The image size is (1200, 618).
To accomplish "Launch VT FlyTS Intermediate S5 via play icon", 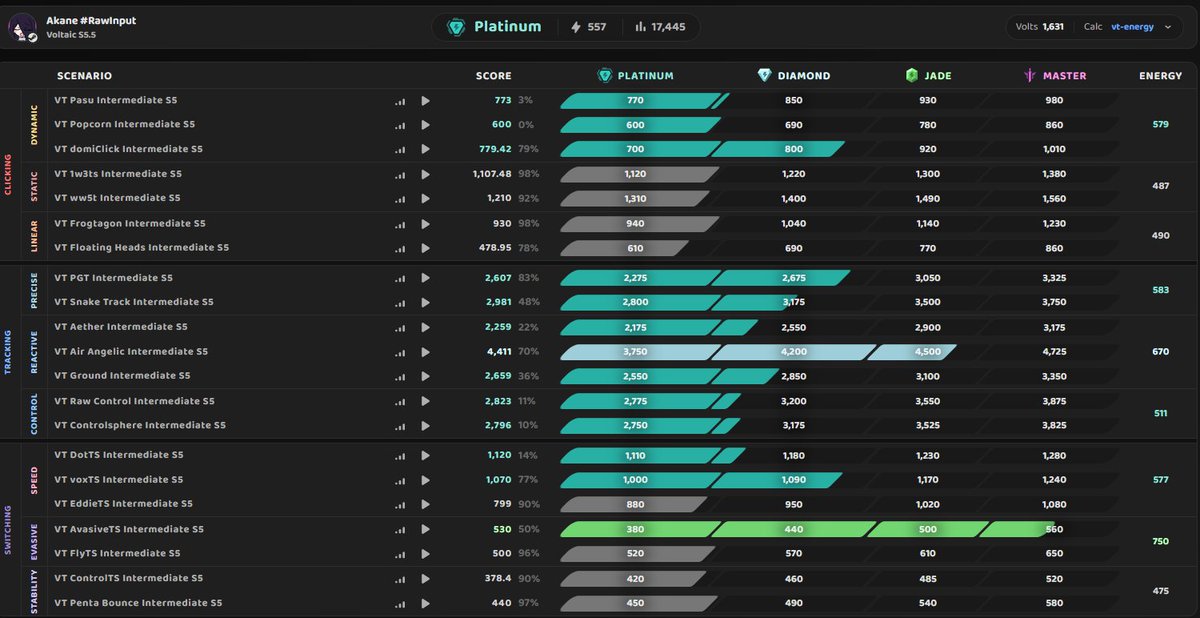I will coord(425,553).
